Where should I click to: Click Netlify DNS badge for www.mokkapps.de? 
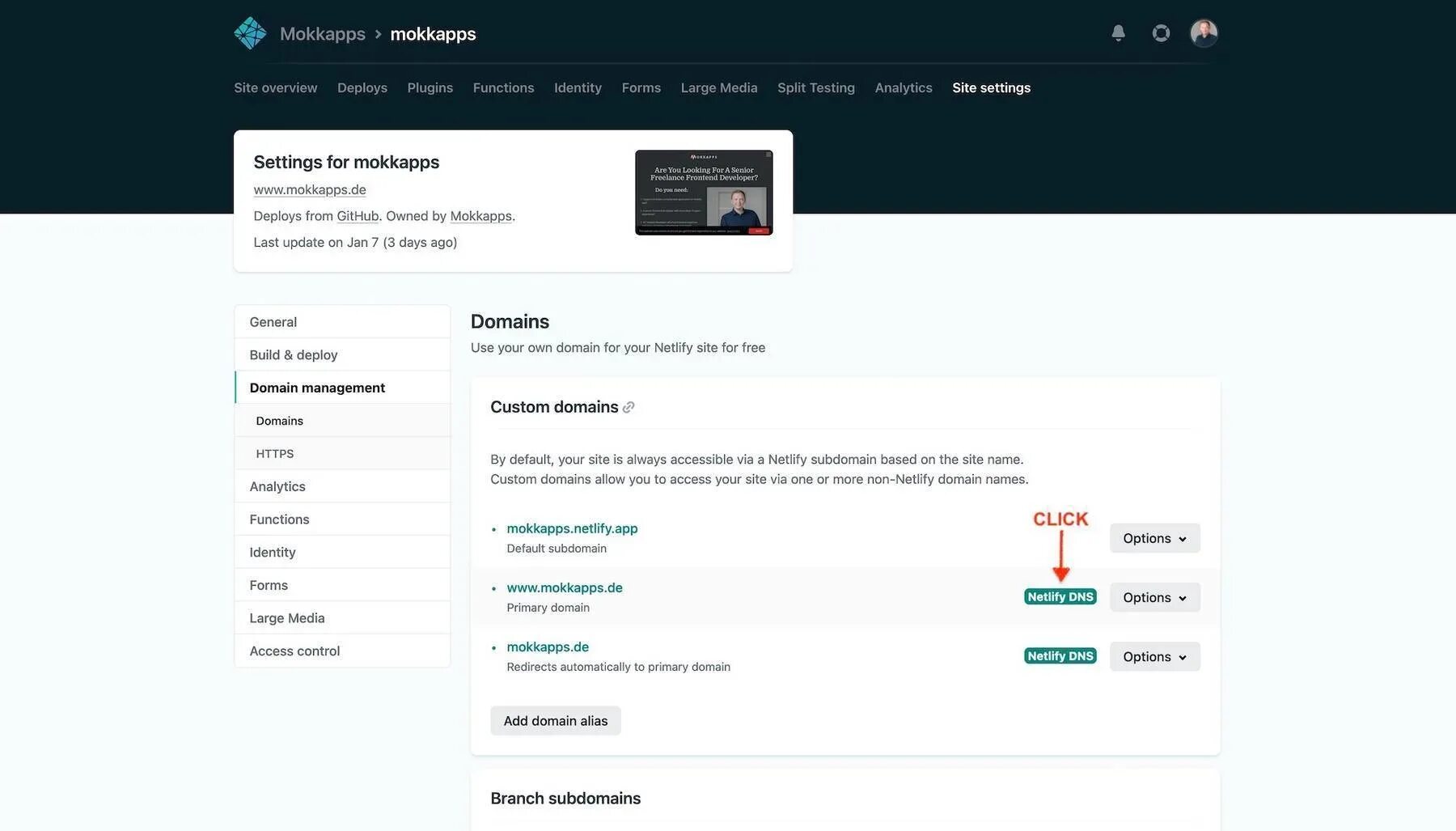pyautogui.click(x=1060, y=597)
